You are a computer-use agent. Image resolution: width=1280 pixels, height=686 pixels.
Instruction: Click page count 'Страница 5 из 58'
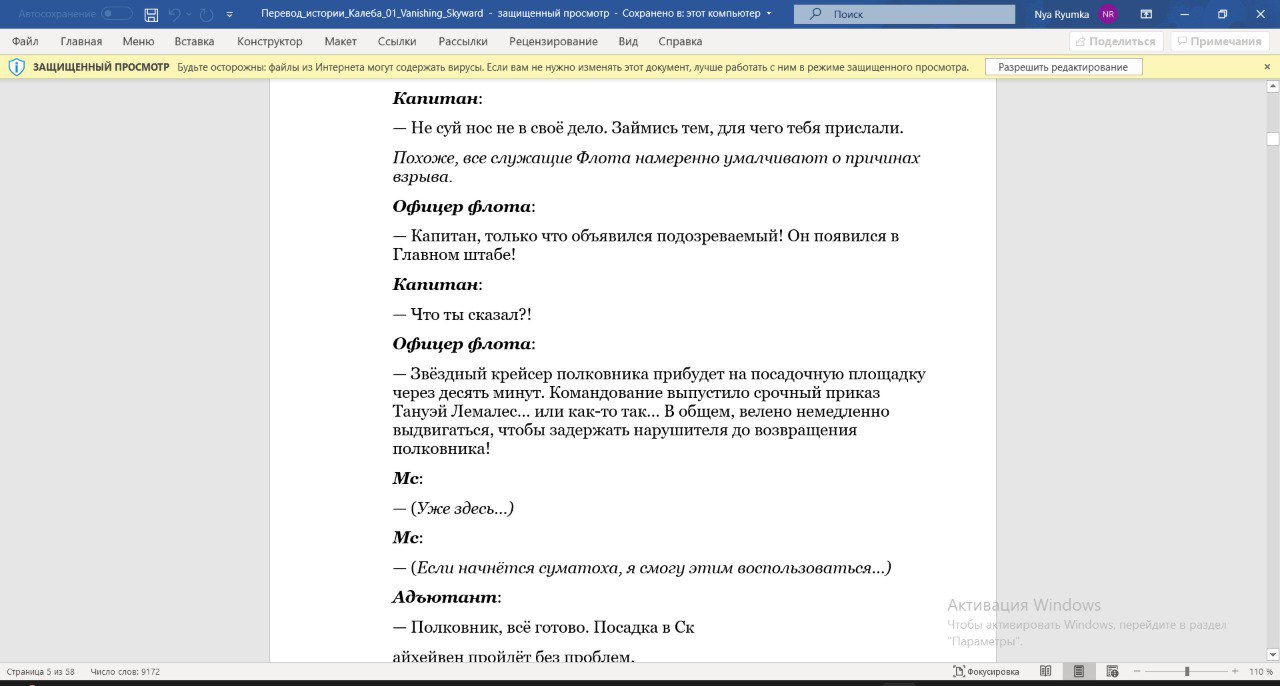click(41, 672)
